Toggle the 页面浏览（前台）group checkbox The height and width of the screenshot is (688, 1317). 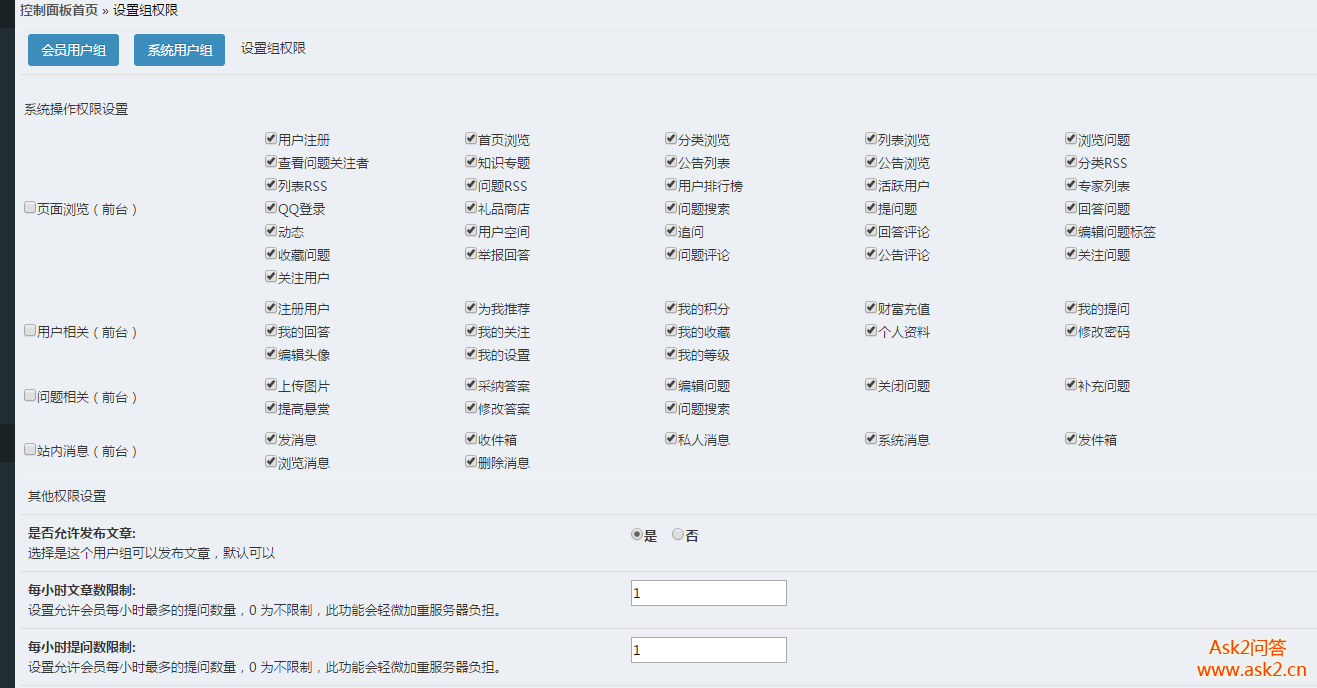point(30,208)
